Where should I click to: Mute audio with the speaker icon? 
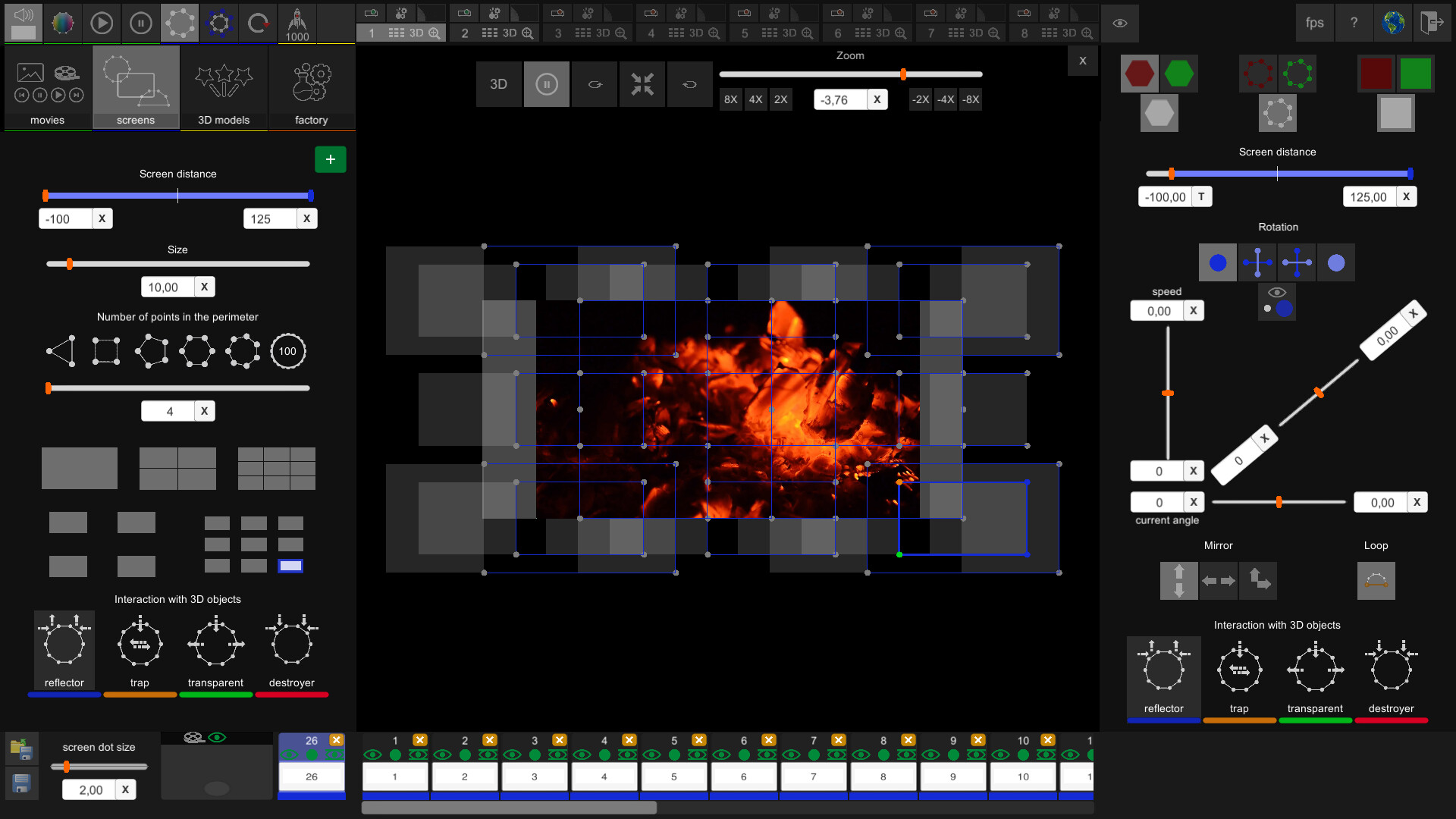[23, 23]
